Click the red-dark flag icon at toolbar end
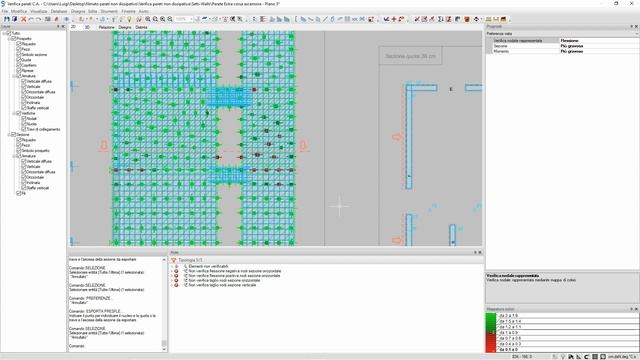The image size is (640, 360). pyautogui.click(x=504, y=19)
